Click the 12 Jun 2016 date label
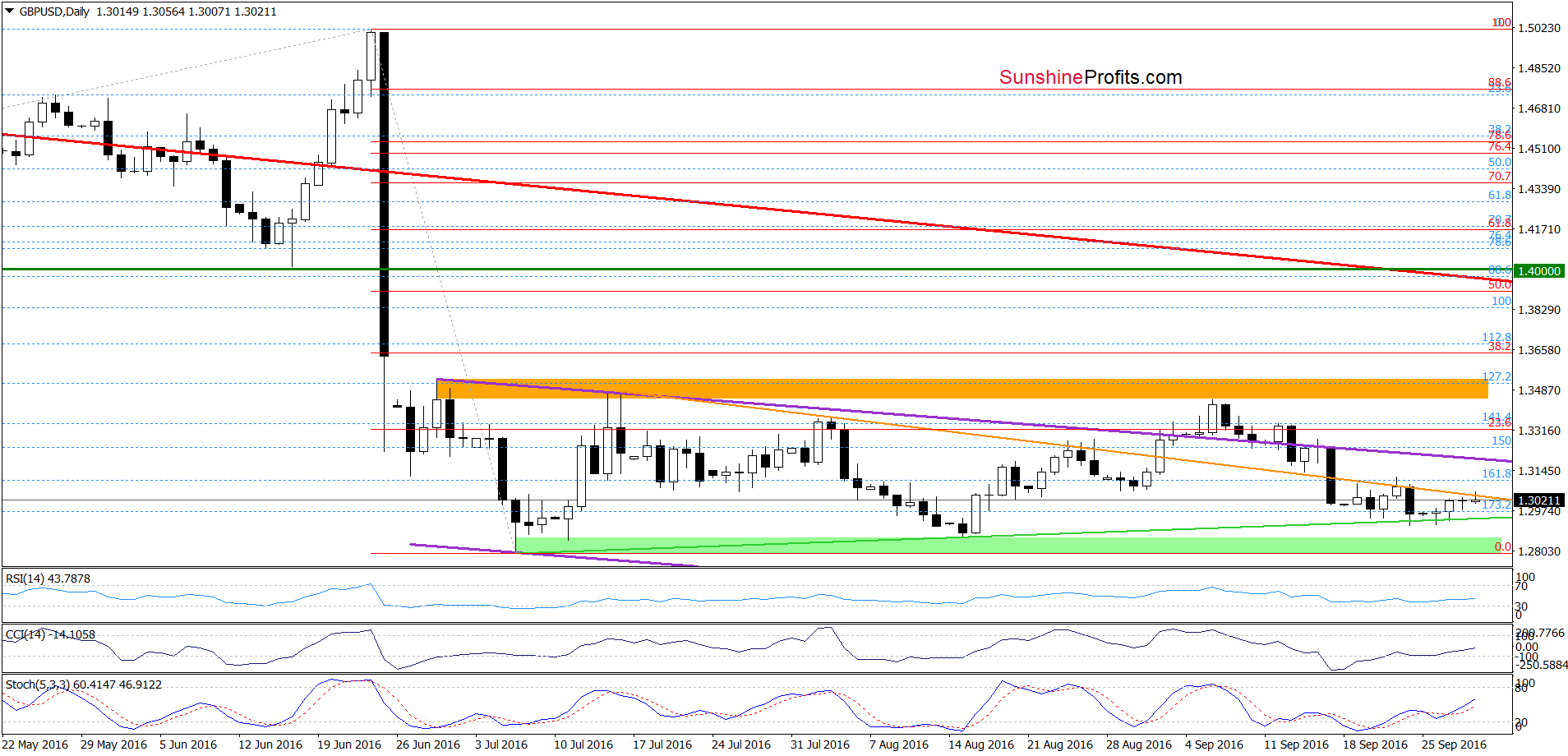Image resolution: width=1568 pixels, height=756 pixels. point(270,744)
